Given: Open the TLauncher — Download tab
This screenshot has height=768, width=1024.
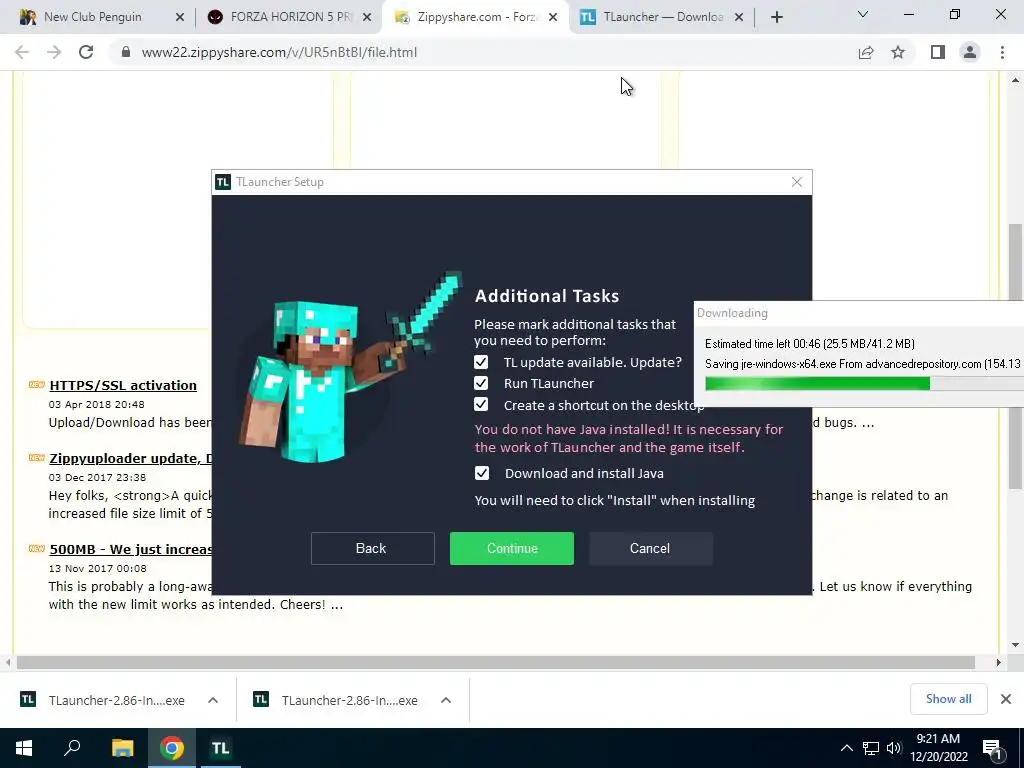Looking at the screenshot, I should (x=663, y=17).
